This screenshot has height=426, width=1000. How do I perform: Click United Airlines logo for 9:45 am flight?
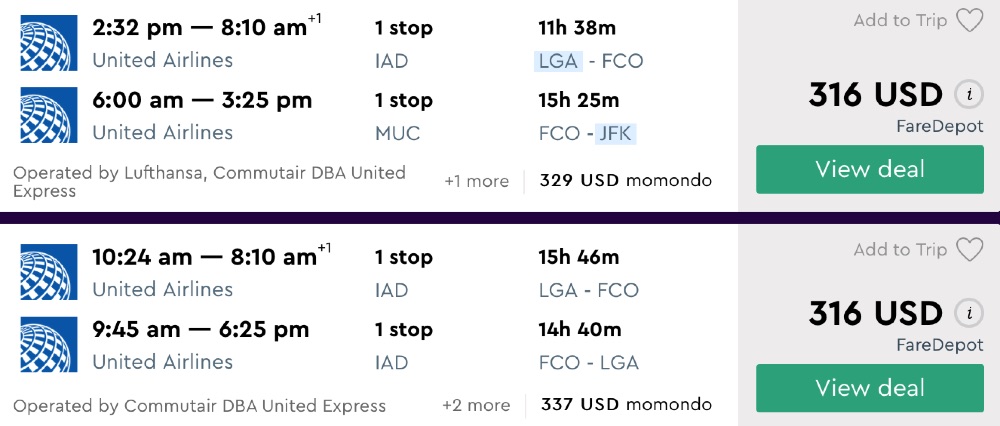tap(49, 345)
